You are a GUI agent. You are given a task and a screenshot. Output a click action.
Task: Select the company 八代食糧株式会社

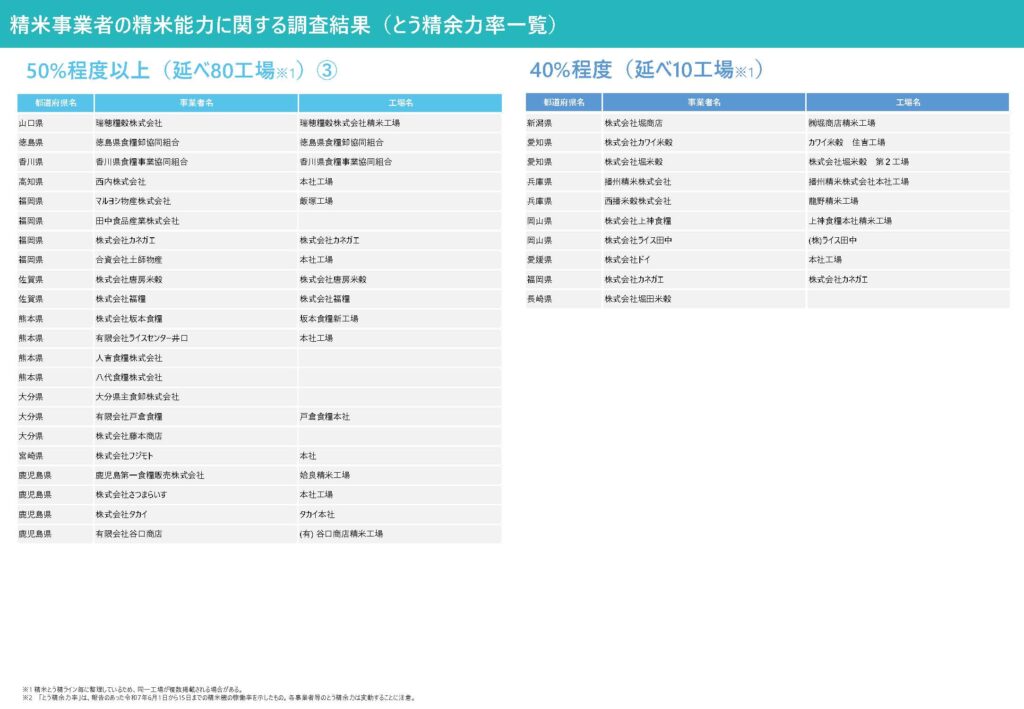[129, 377]
